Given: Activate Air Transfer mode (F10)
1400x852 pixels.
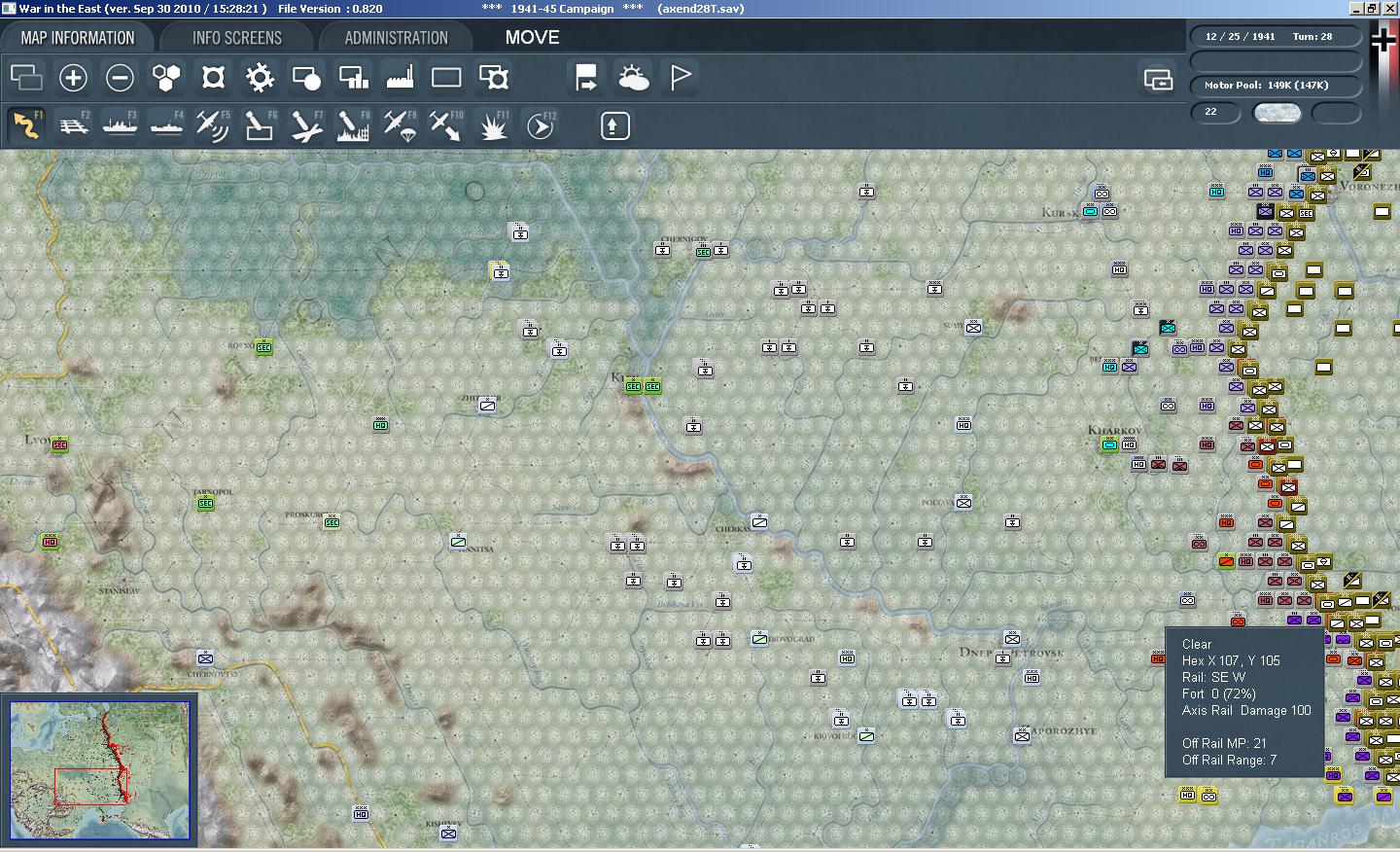Looking at the screenshot, I should coord(446,125).
